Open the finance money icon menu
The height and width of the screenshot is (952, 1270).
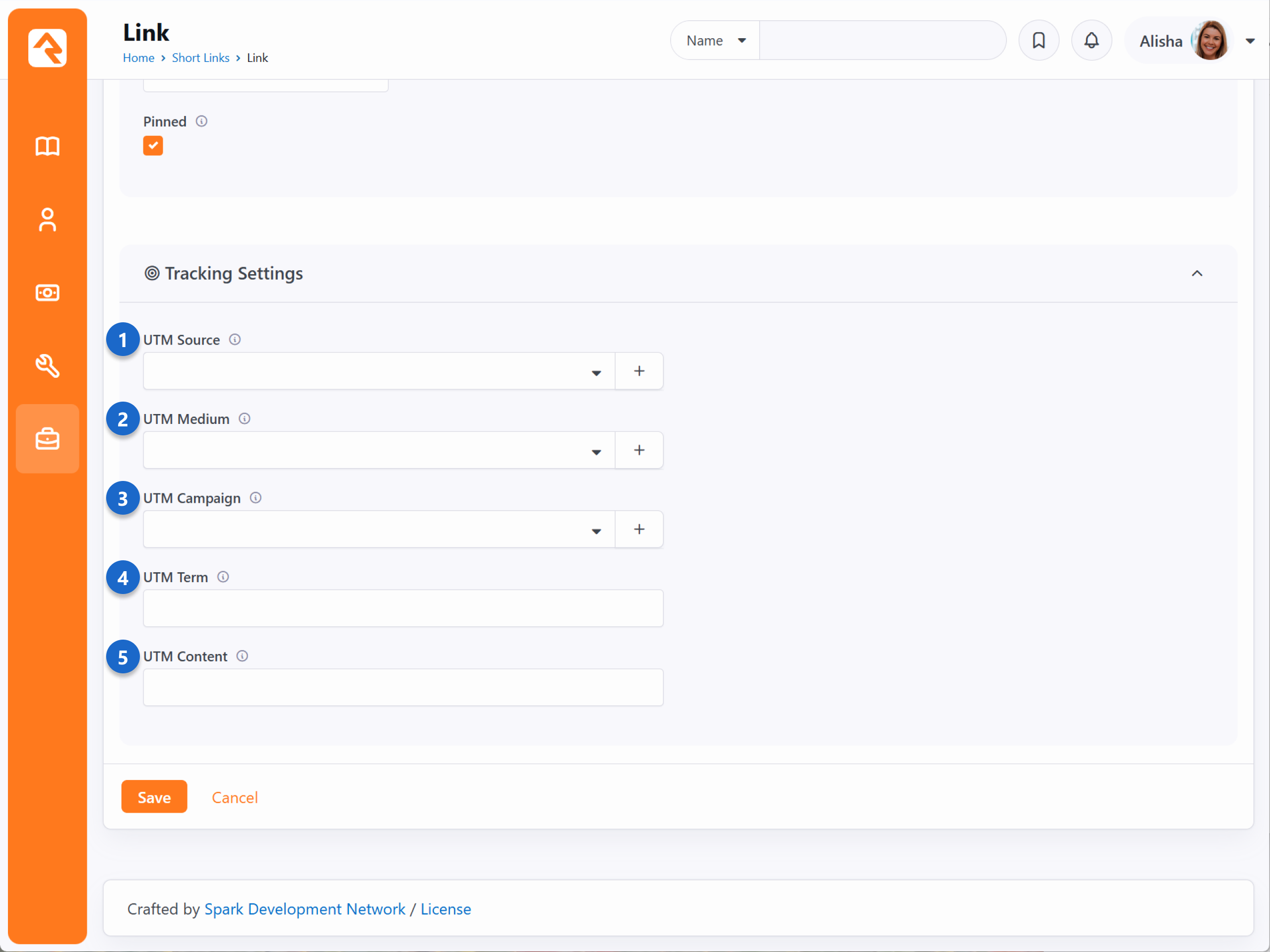47,293
